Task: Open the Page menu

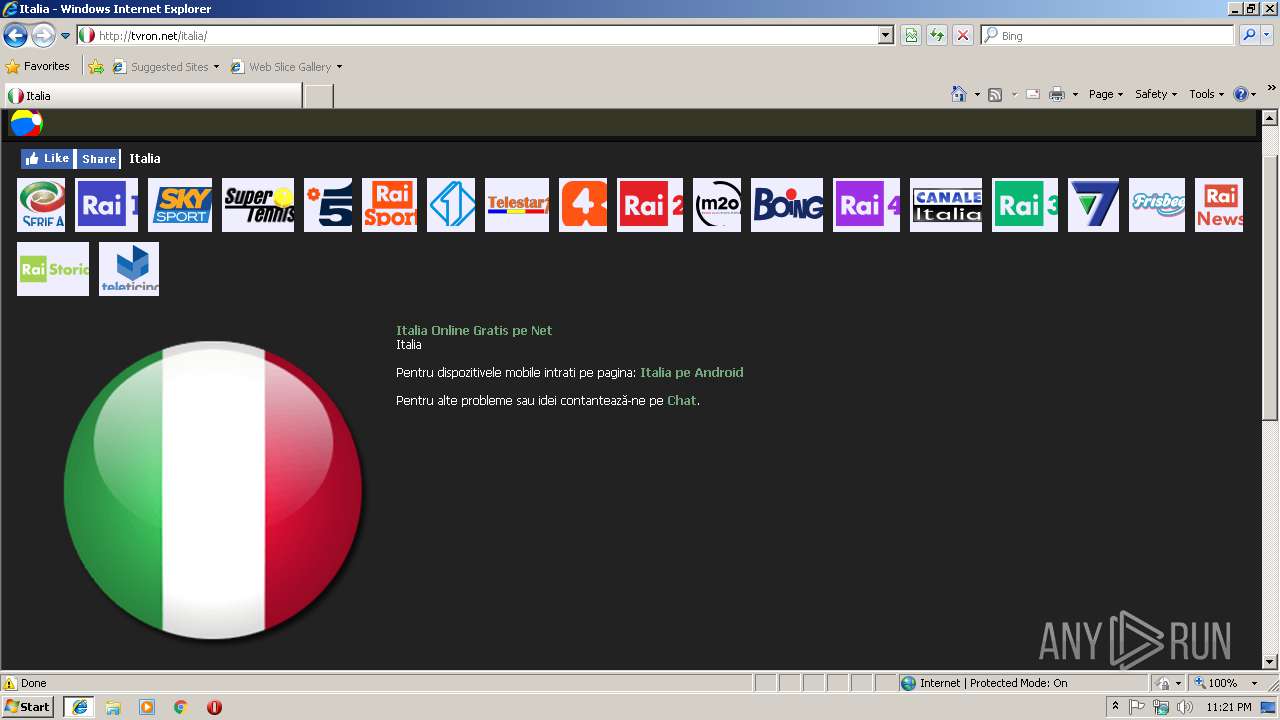Action: 1106,94
